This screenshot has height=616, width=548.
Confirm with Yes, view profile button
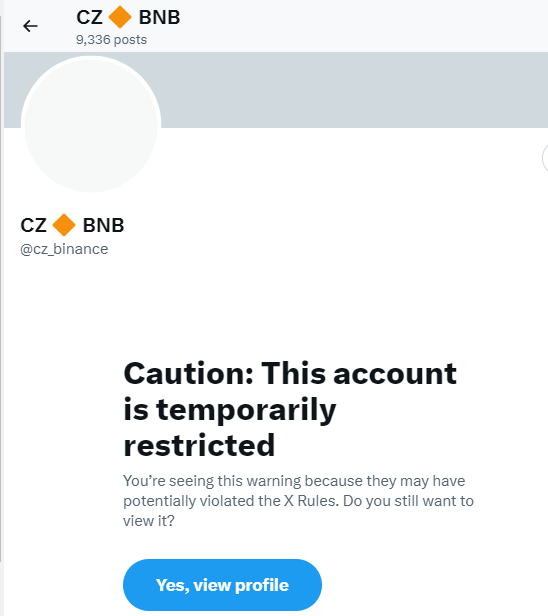(x=222, y=585)
